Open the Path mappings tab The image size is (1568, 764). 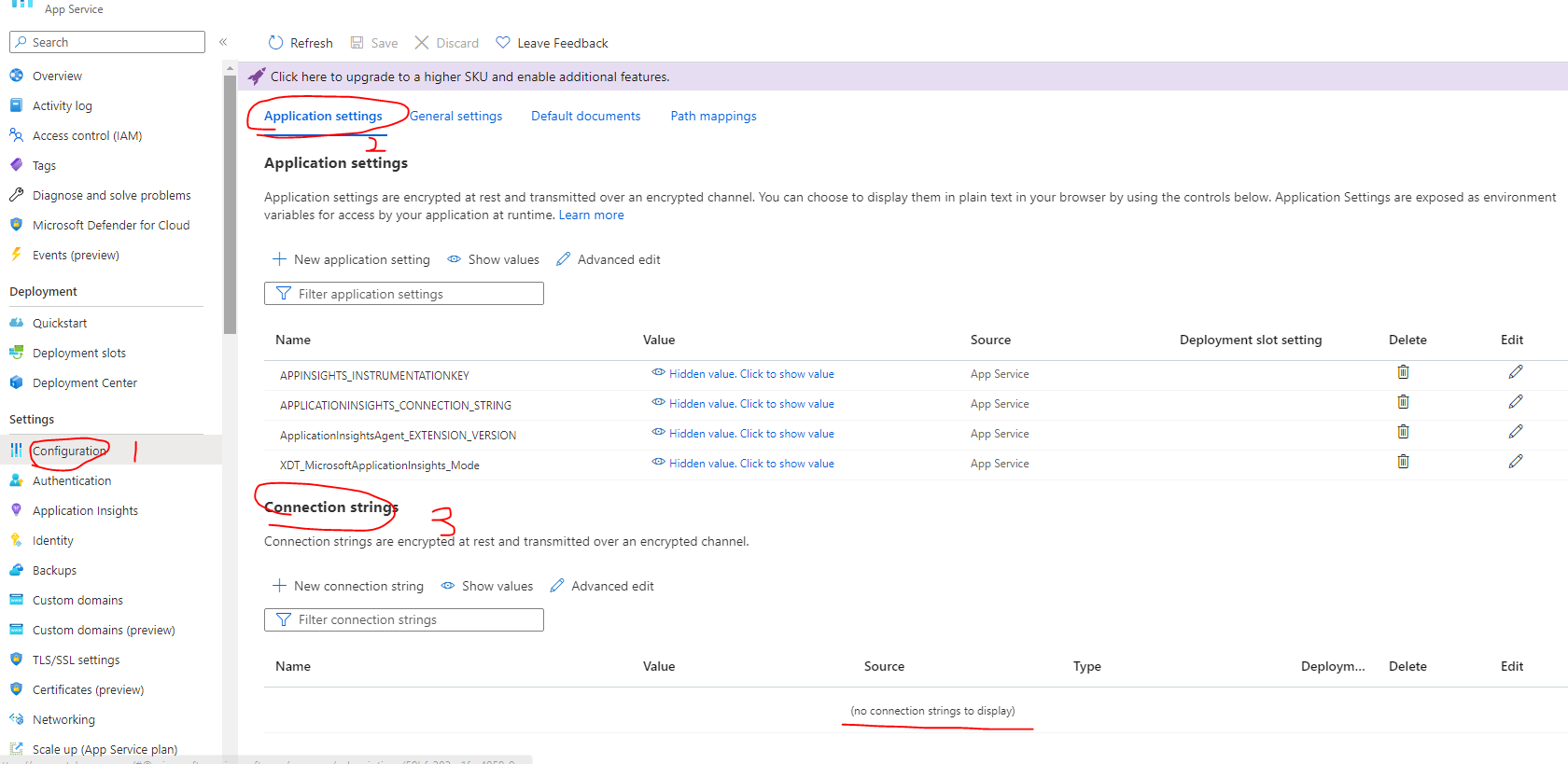click(713, 116)
